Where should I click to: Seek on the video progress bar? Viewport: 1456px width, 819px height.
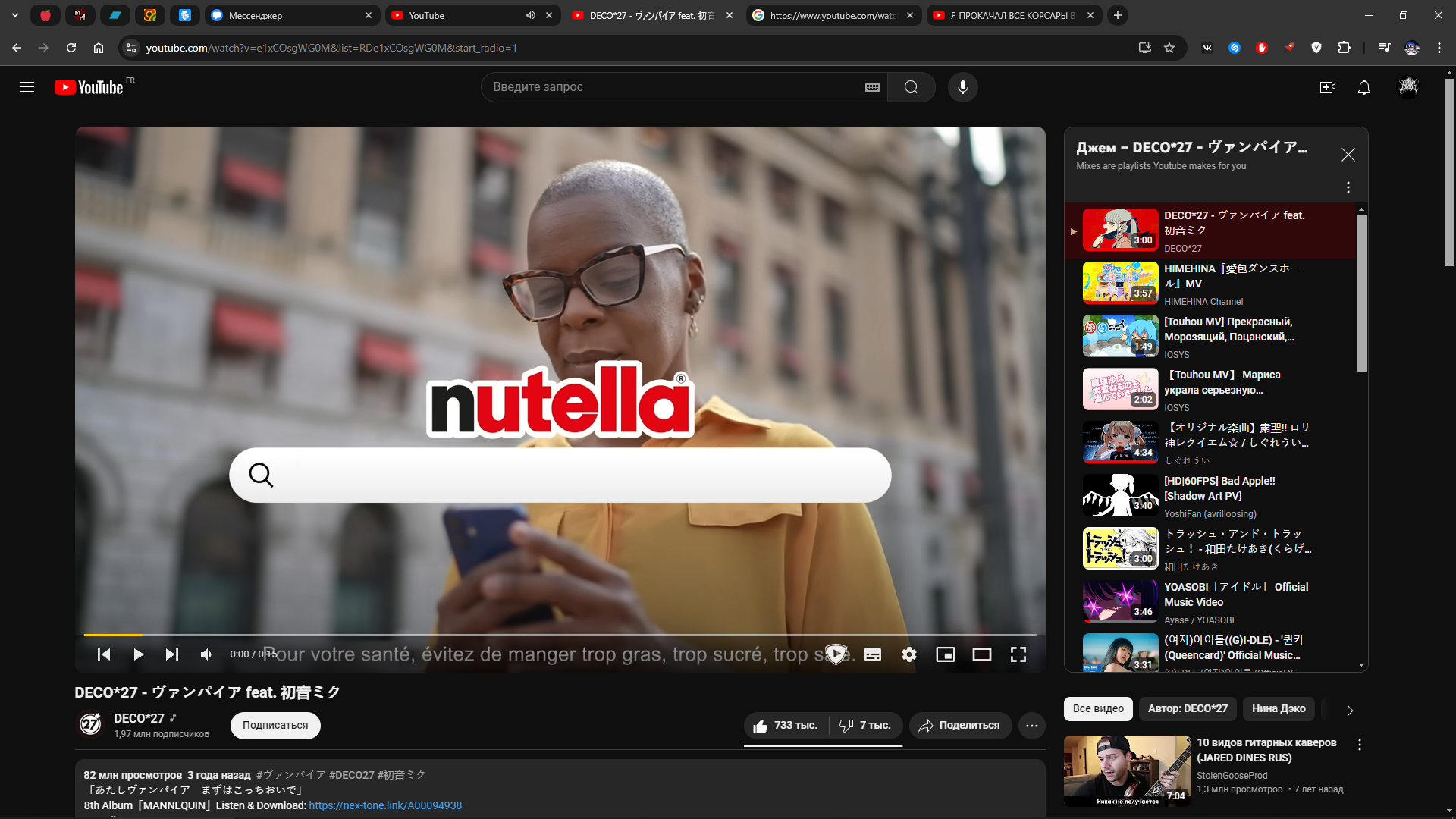point(560,635)
